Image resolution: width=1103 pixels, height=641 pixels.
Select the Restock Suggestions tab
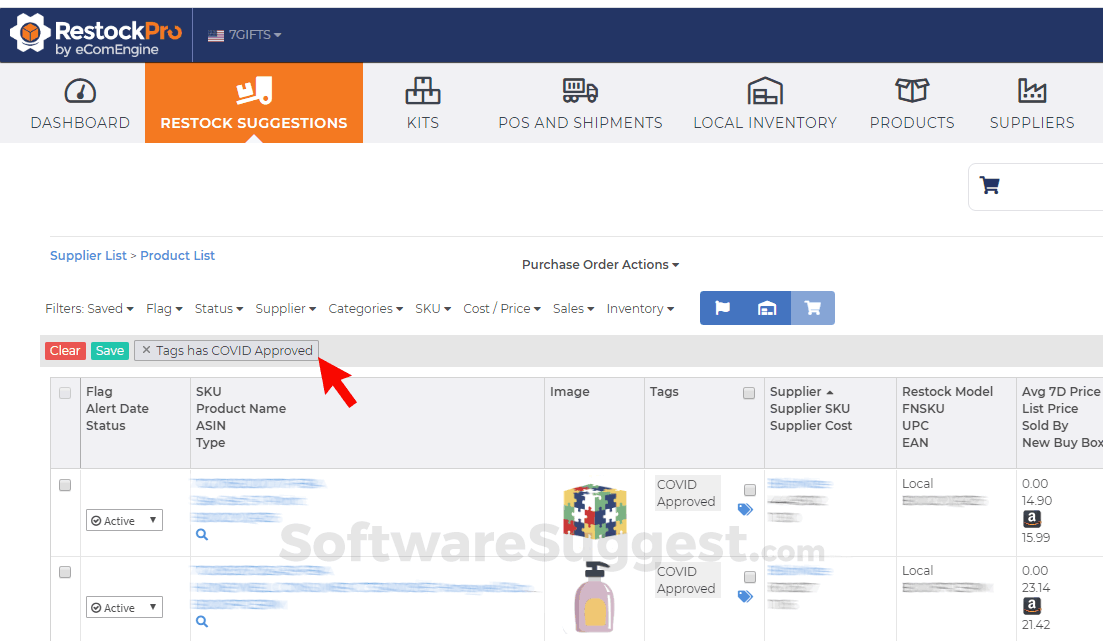pyautogui.click(x=253, y=103)
